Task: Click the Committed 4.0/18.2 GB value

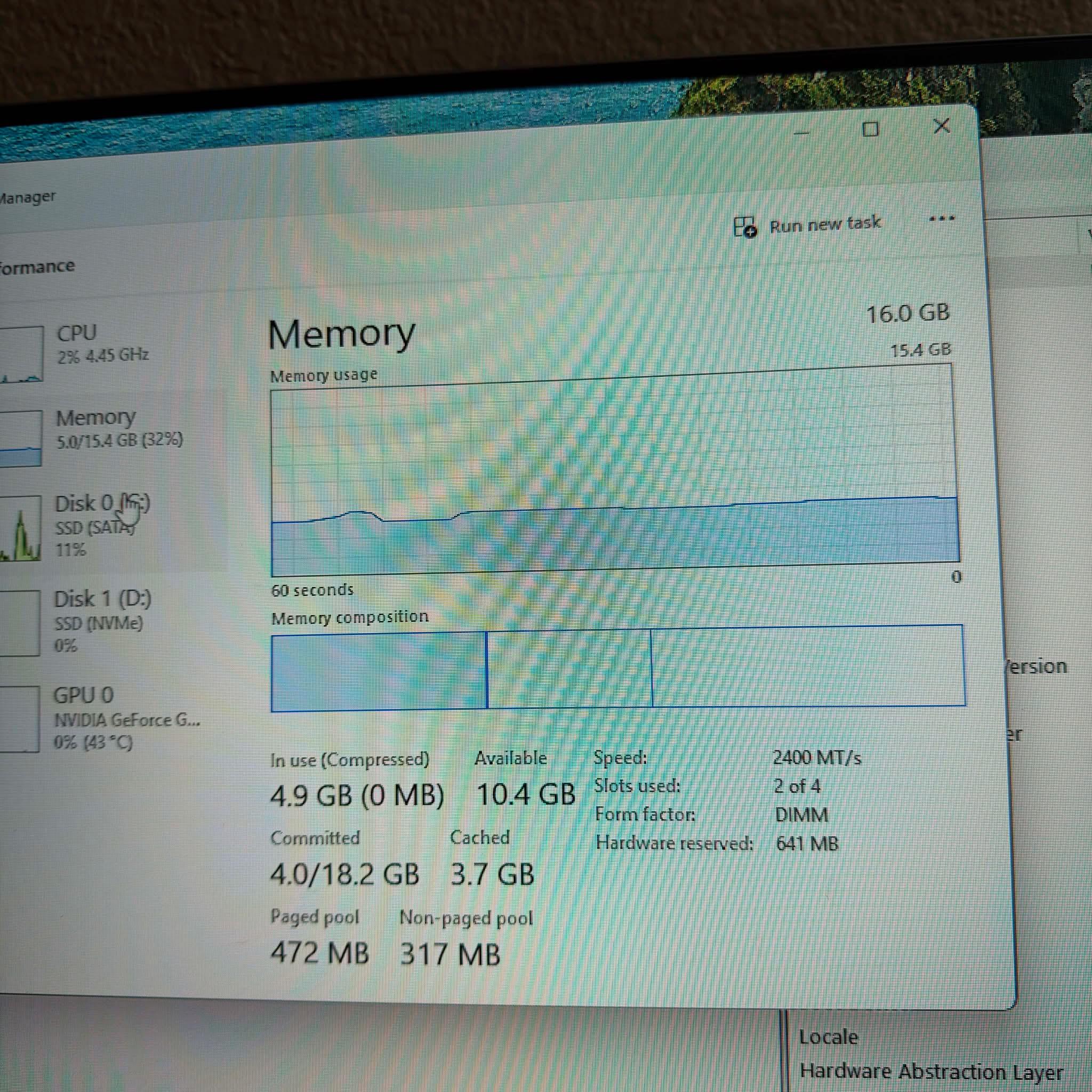Action: click(x=345, y=875)
